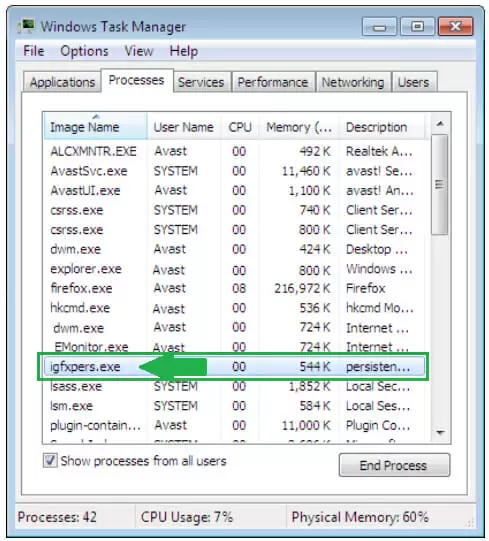
Task: Click the scrollbar up arrow
Action: point(440,124)
